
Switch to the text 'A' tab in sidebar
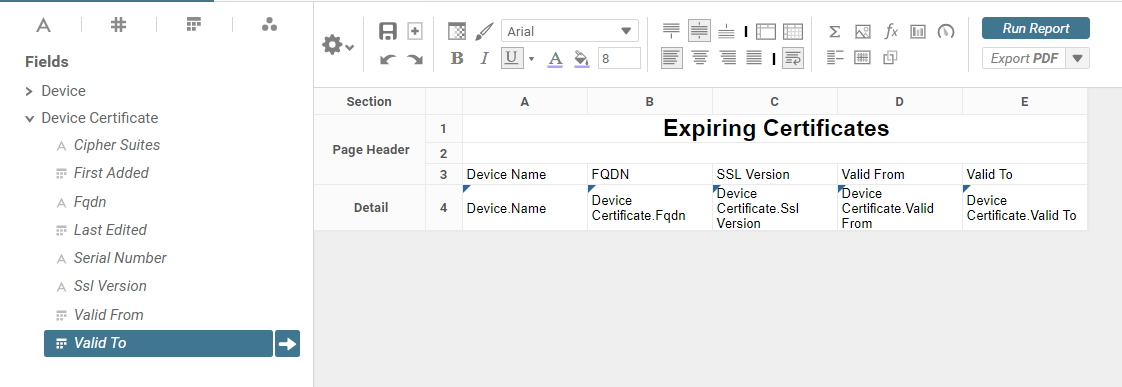tap(44, 26)
